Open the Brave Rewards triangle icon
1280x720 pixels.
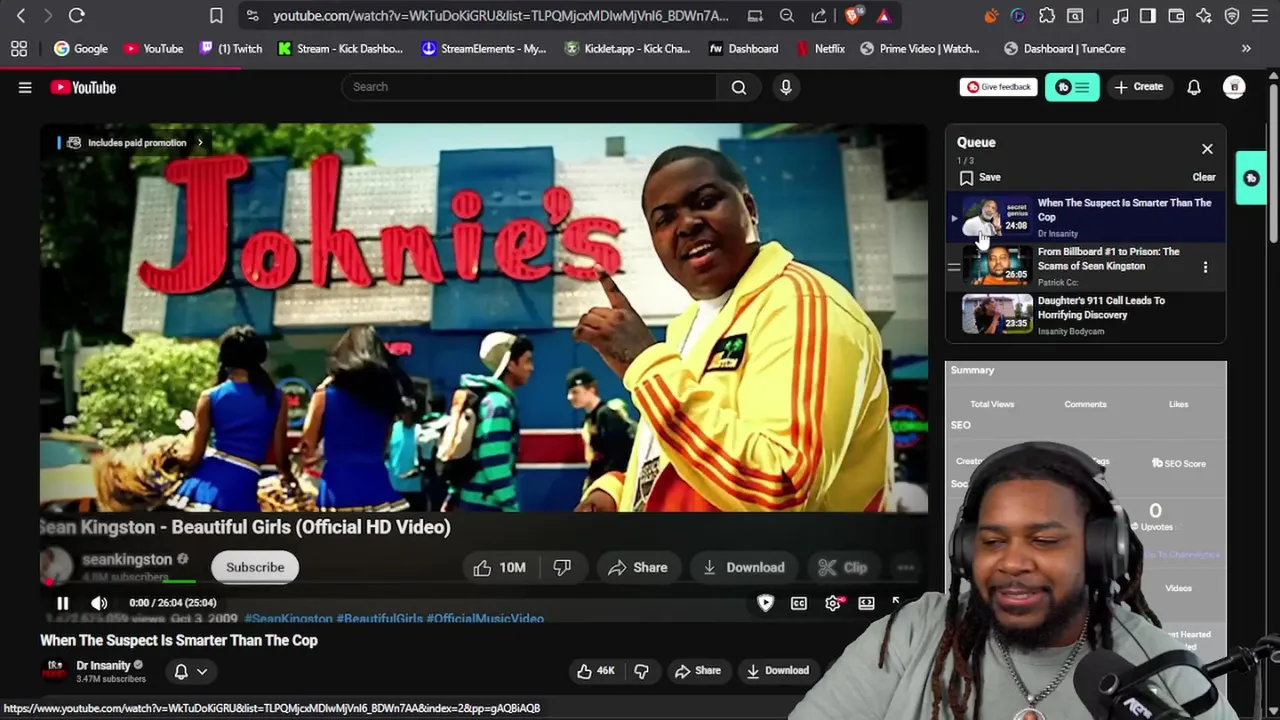coord(884,16)
